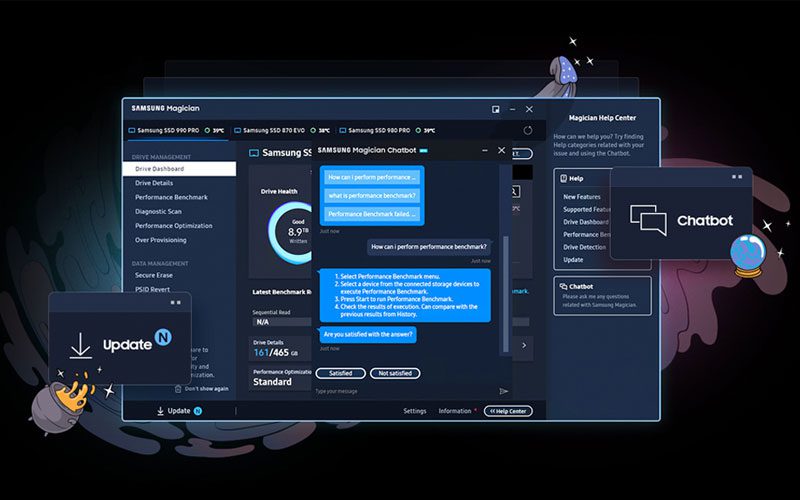
Task: Open Settings in the bottom bar
Action: [415, 411]
